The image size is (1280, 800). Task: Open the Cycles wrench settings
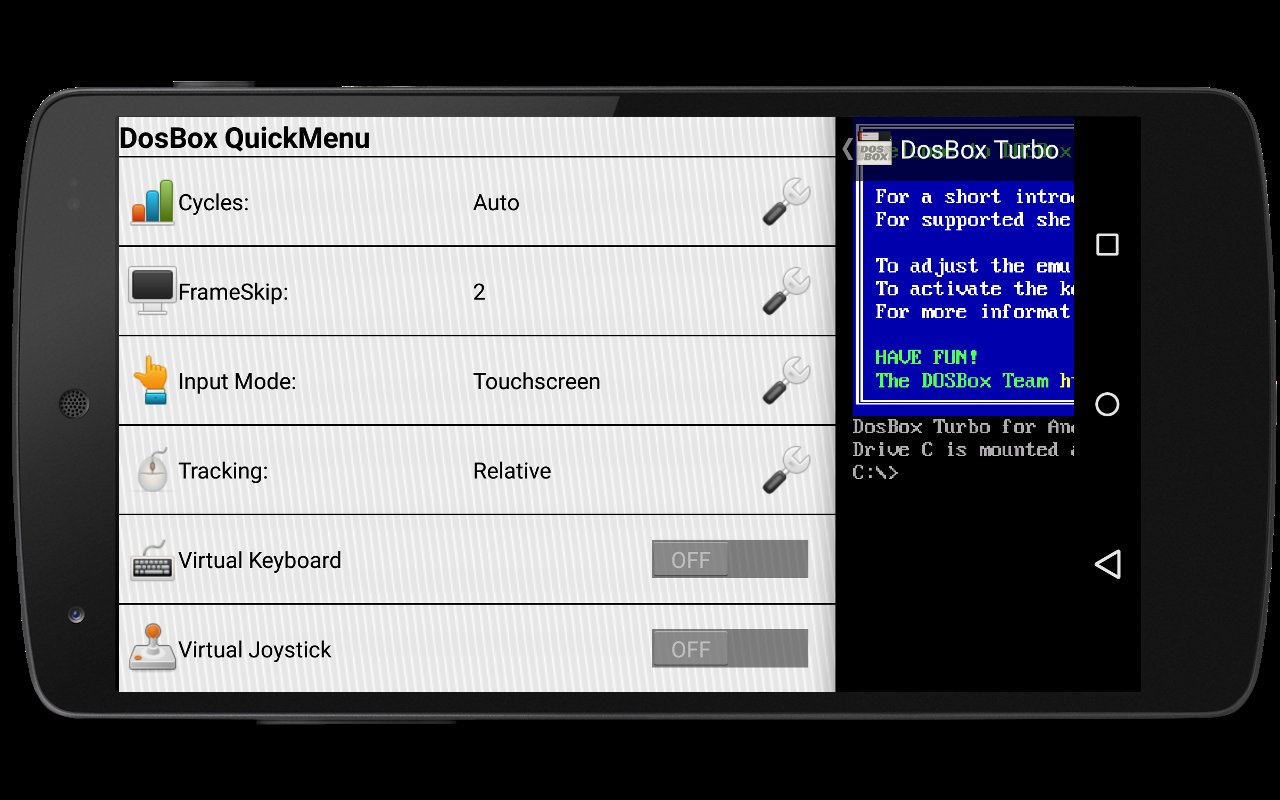(785, 202)
